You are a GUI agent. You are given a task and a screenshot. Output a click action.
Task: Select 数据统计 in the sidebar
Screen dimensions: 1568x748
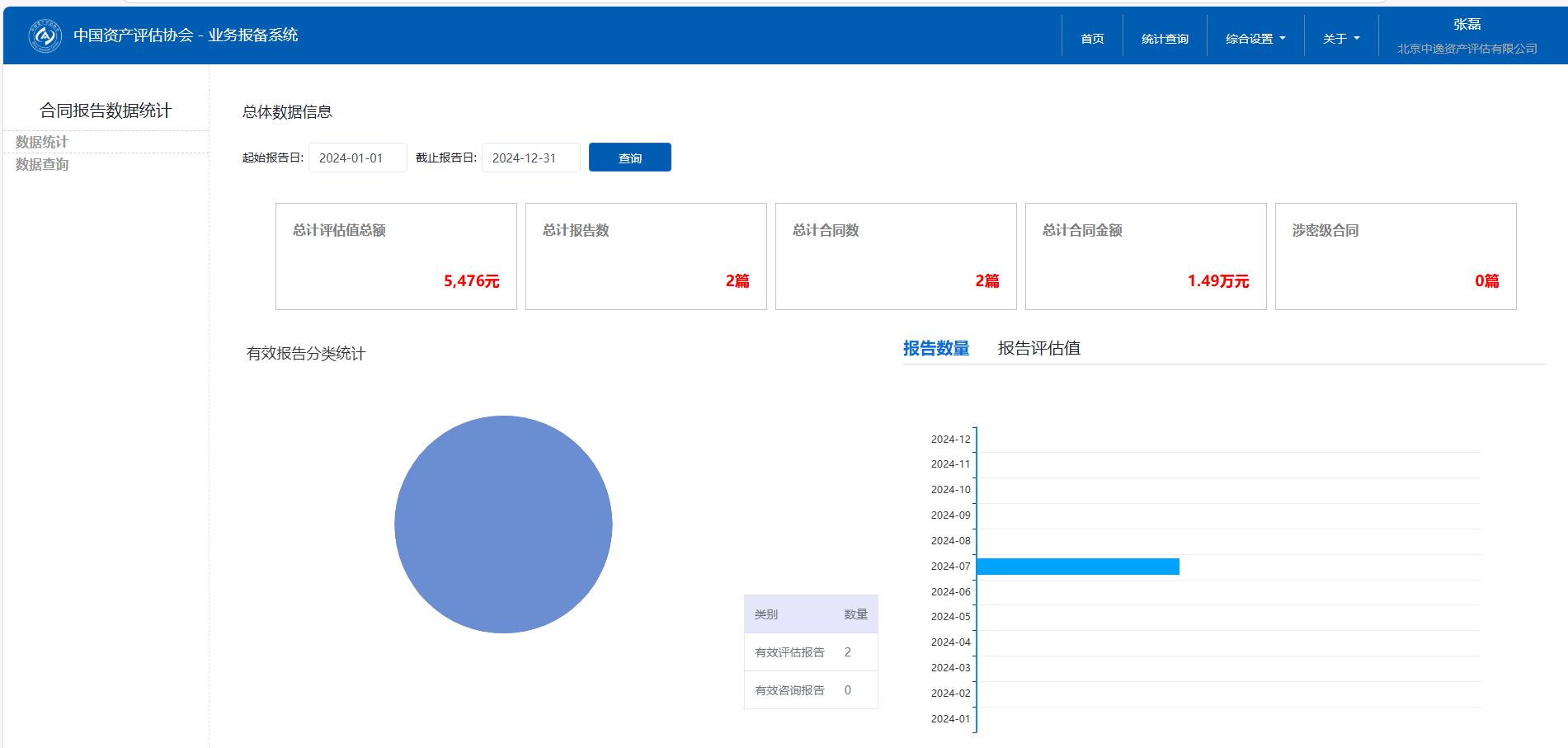pyautogui.click(x=42, y=142)
